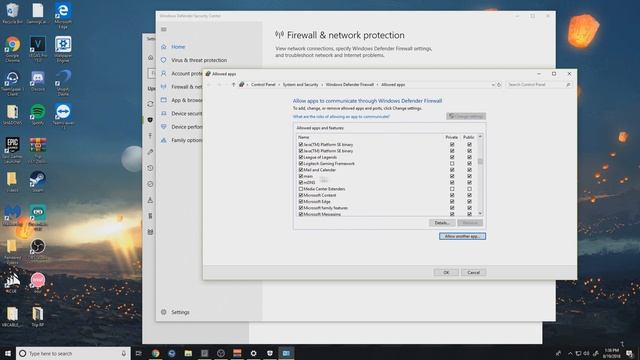
Task: Open address bar history dropdown
Action: tap(493, 84)
